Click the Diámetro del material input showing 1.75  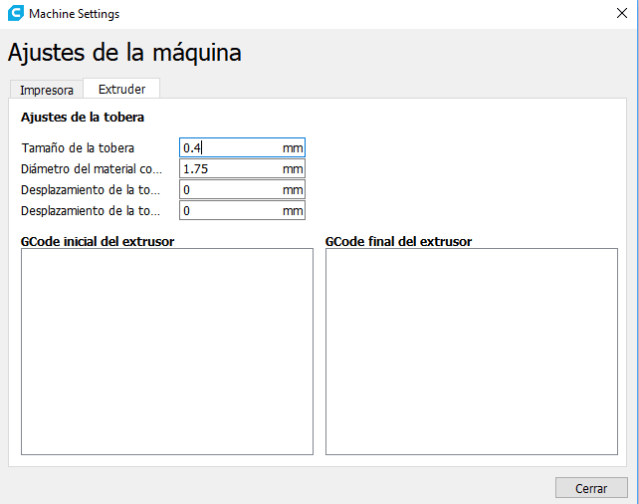[x=232, y=169]
